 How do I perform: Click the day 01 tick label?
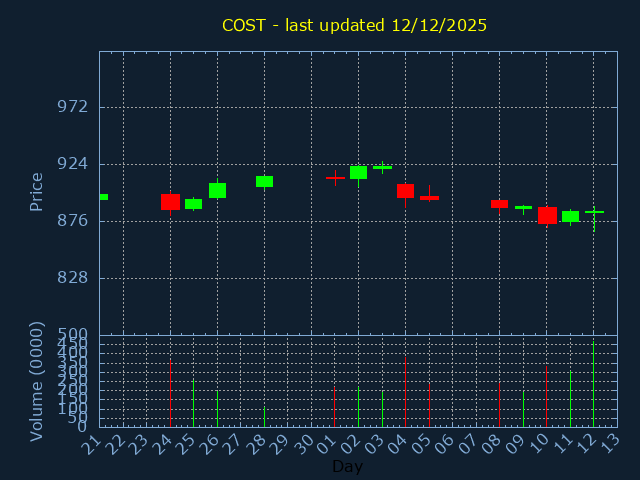(x=327, y=445)
